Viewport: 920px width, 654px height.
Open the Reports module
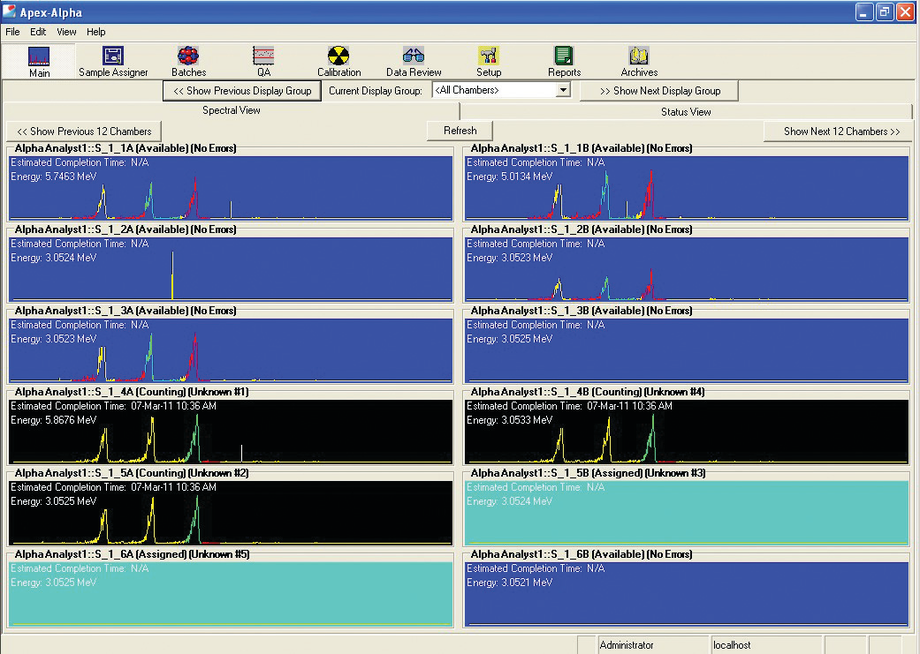pos(563,60)
